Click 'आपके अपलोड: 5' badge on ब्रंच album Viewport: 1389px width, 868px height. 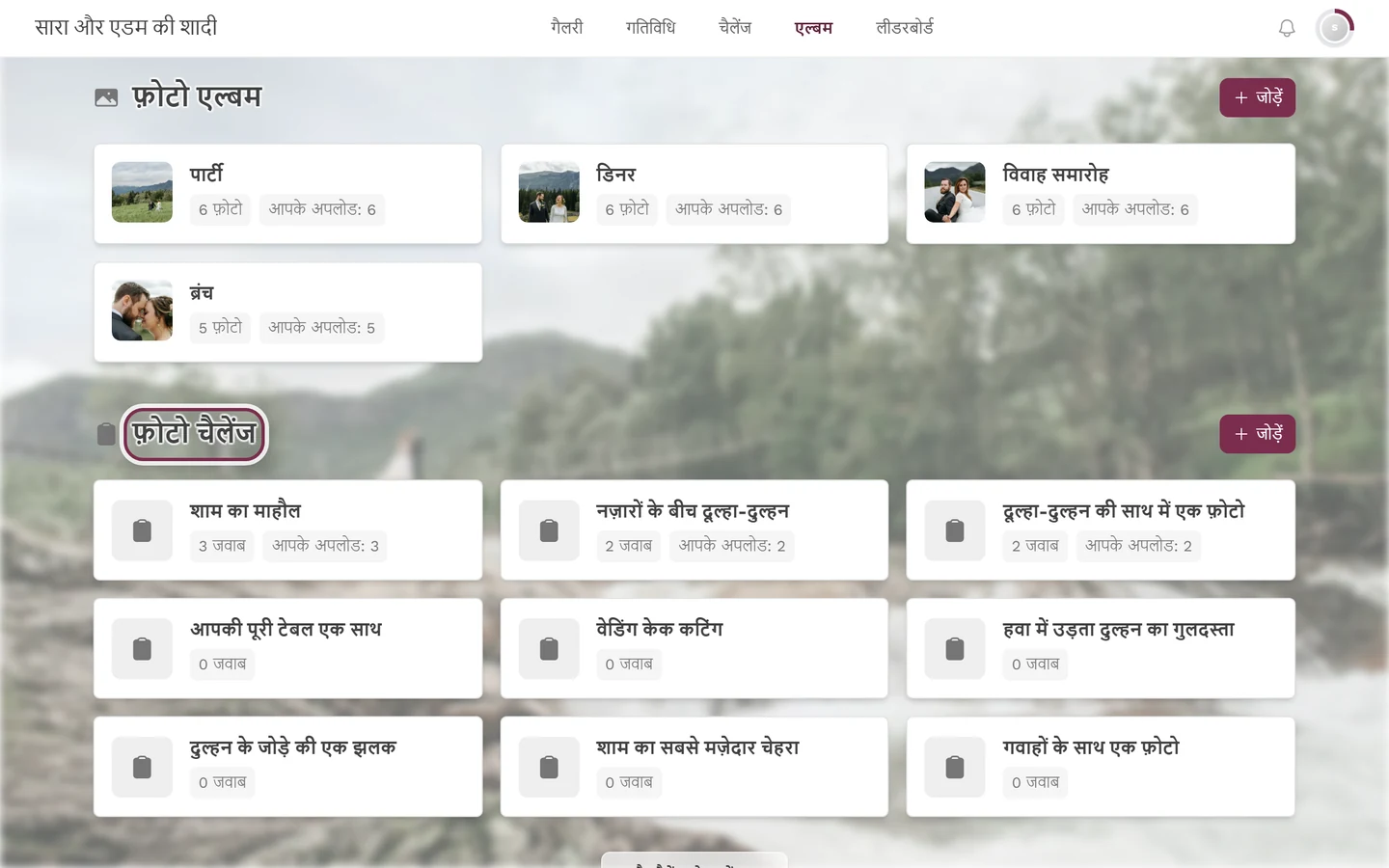[x=322, y=328]
